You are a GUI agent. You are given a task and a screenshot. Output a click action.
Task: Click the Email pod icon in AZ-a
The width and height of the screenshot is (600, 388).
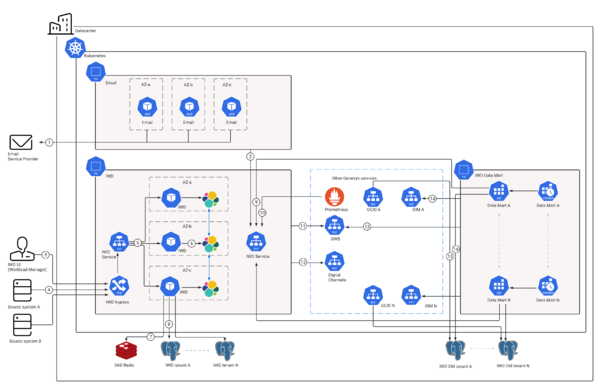click(147, 107)
